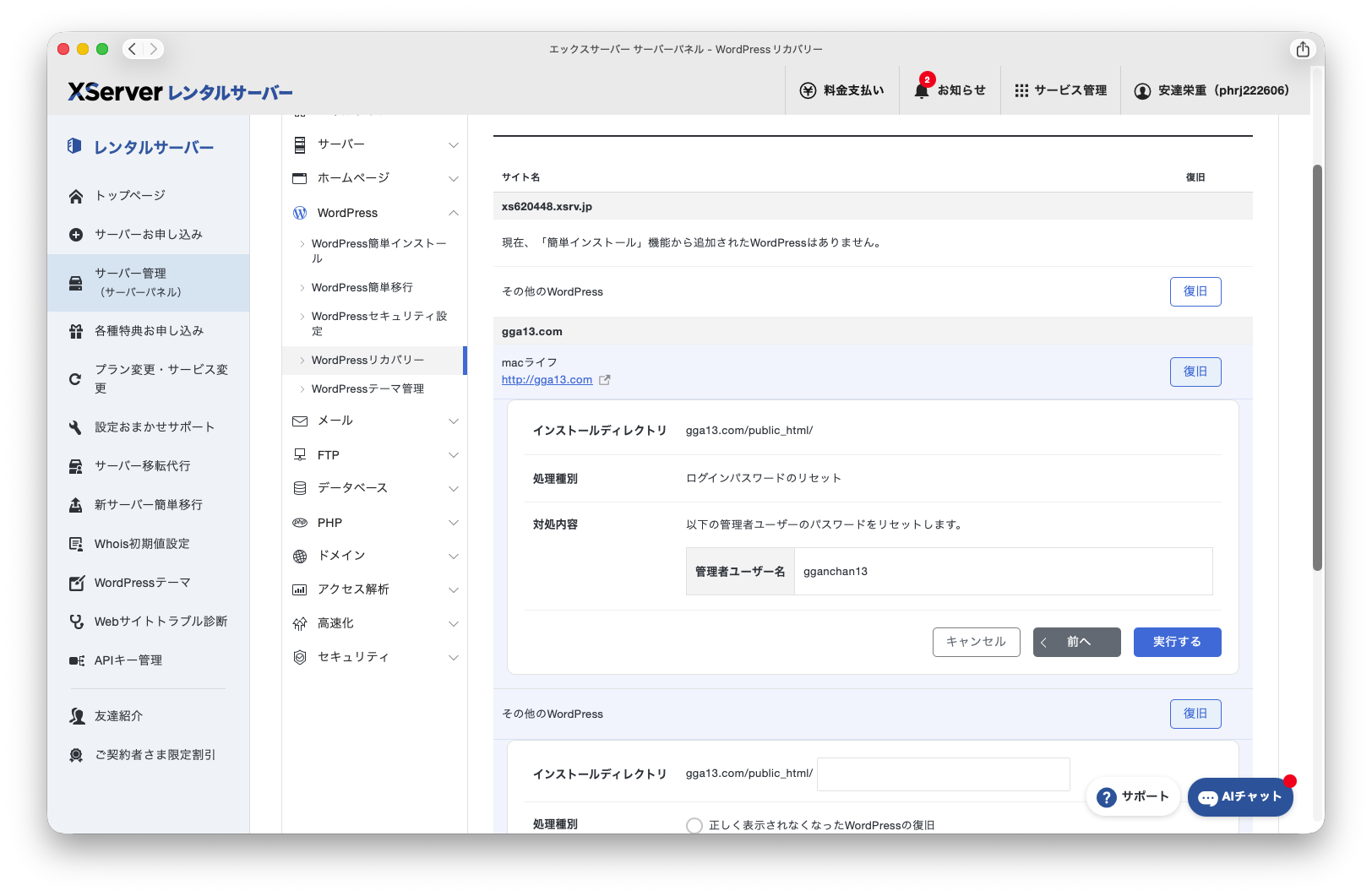Click 復旧 for gga13.com その他のWordPress
This screenshot has width=1372, height=896.
click(1195, 714)
